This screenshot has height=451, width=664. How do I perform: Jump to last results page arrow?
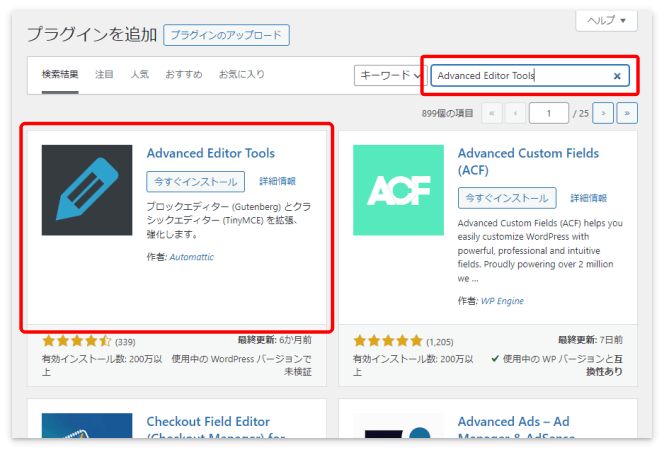[x=627, y=113]
